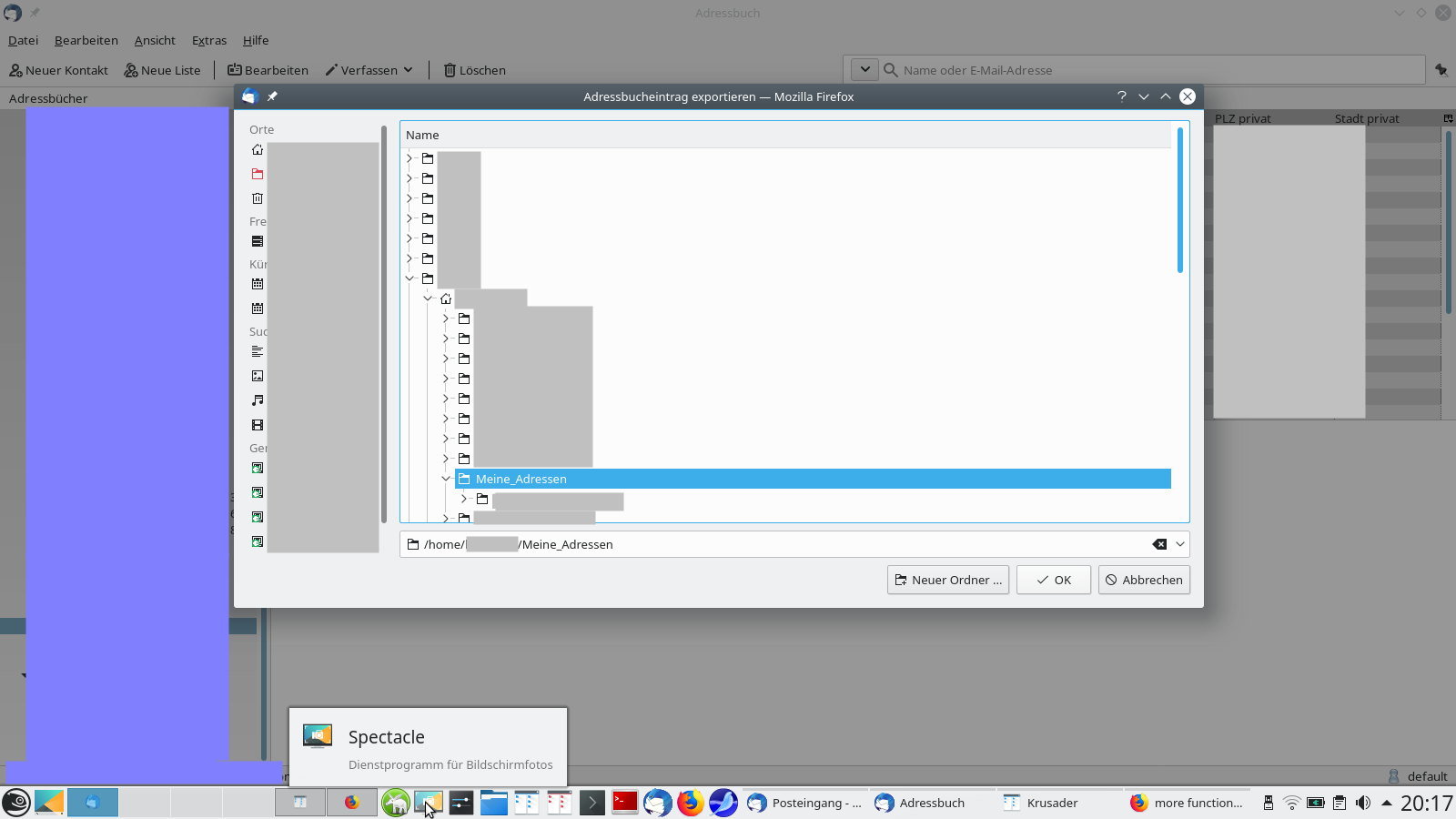Open the red terminal launcher
Screen dimensions: 1456x819
[x=625, y=803]
